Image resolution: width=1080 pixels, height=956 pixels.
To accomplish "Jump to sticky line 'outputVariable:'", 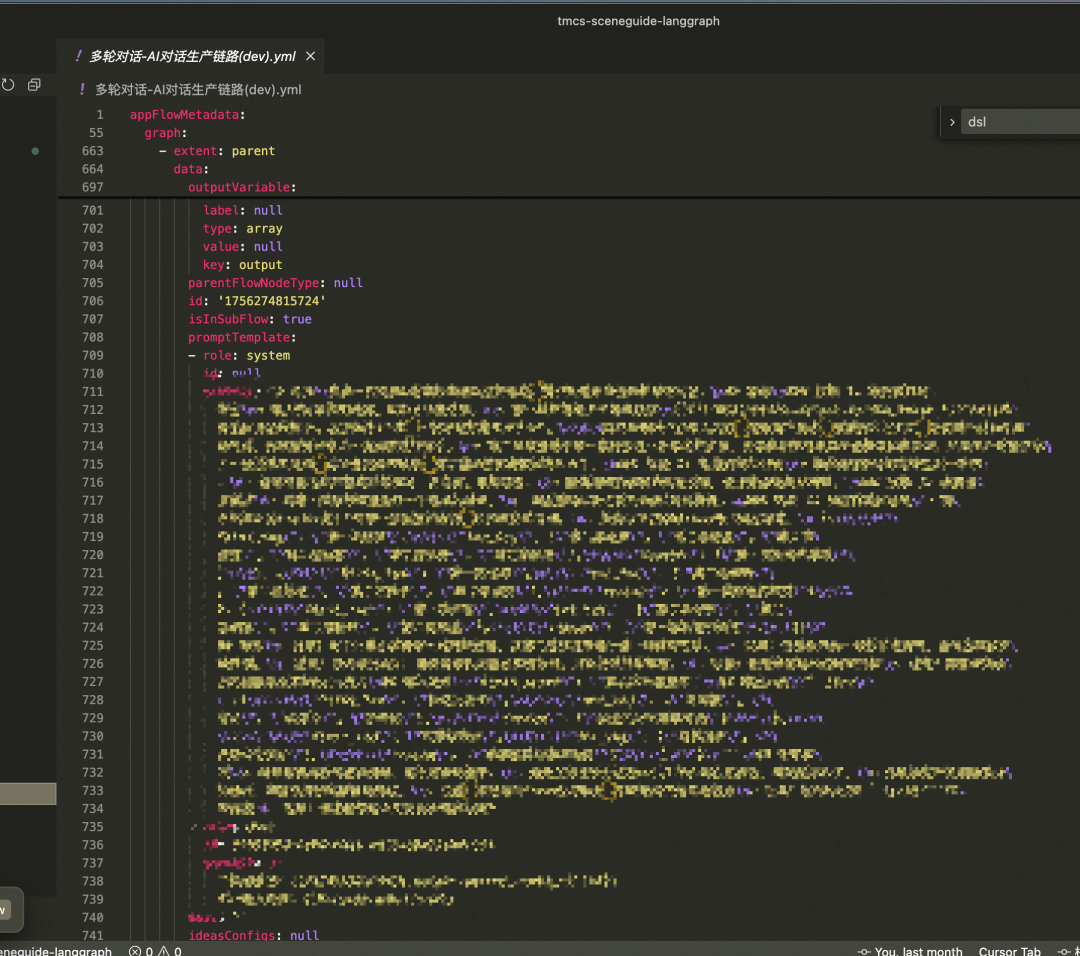I will pyautogui.click(x=242, y=187).
